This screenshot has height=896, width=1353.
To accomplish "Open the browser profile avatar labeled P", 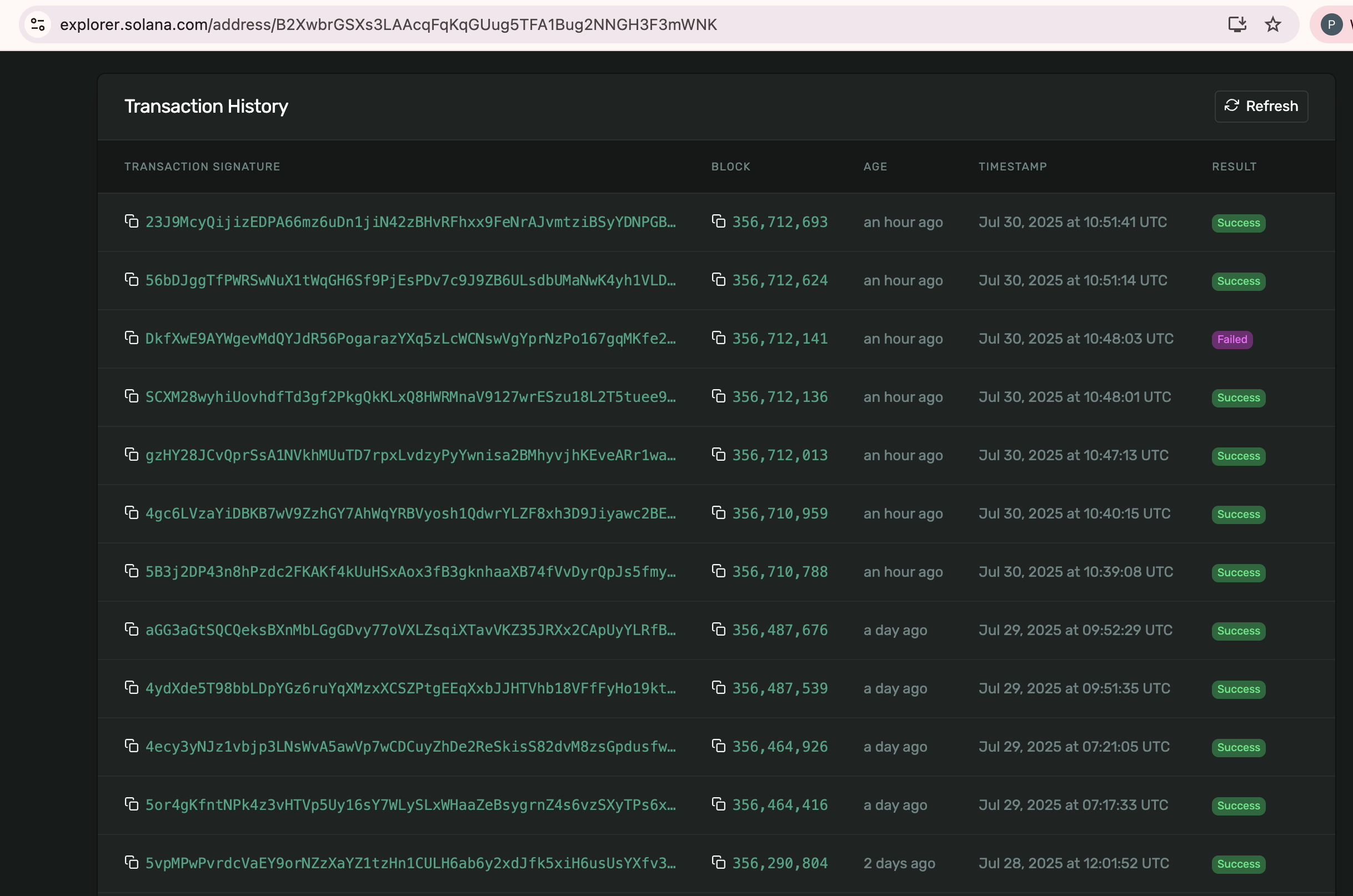I will pos(1332,24).
